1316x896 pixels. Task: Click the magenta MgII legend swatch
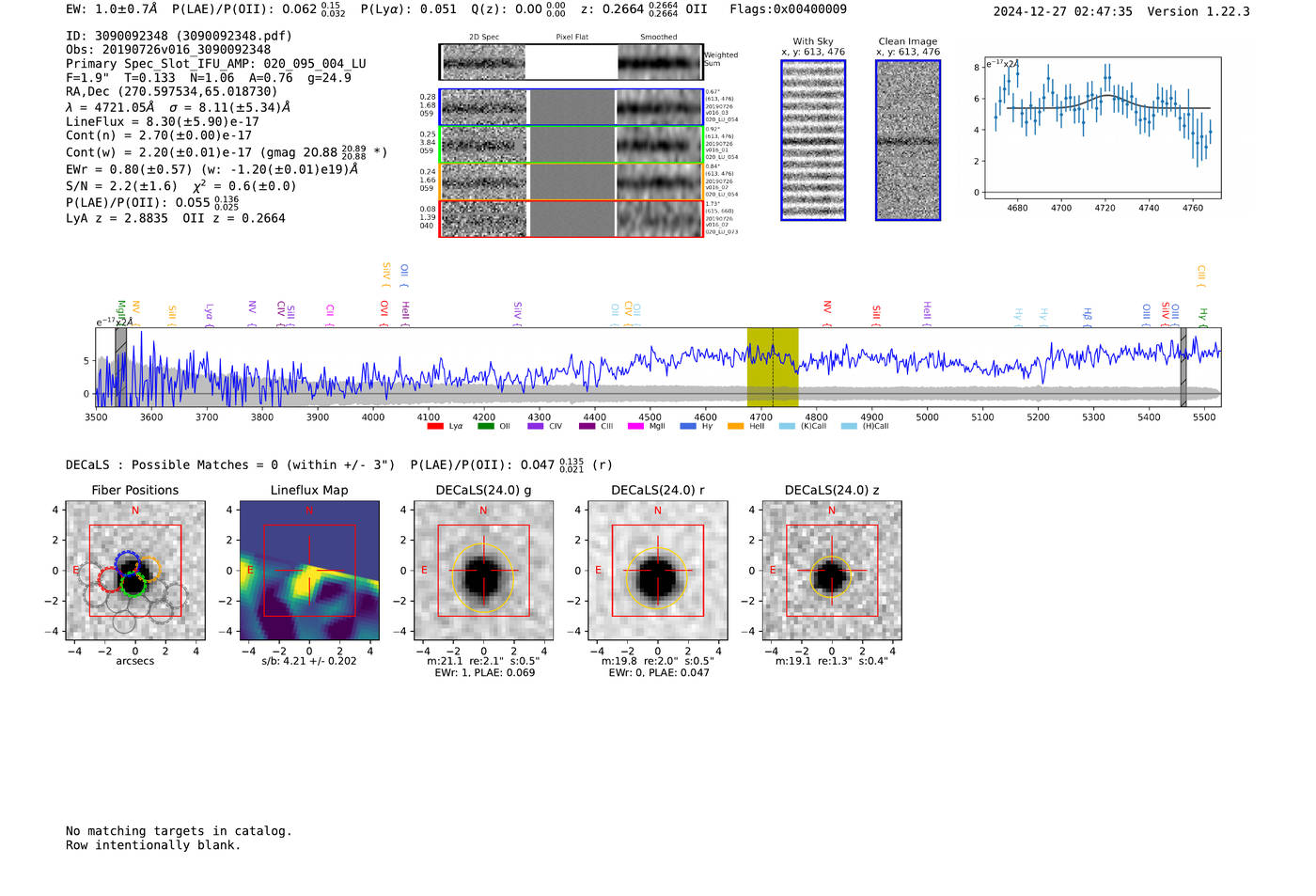tap(636, 426)
